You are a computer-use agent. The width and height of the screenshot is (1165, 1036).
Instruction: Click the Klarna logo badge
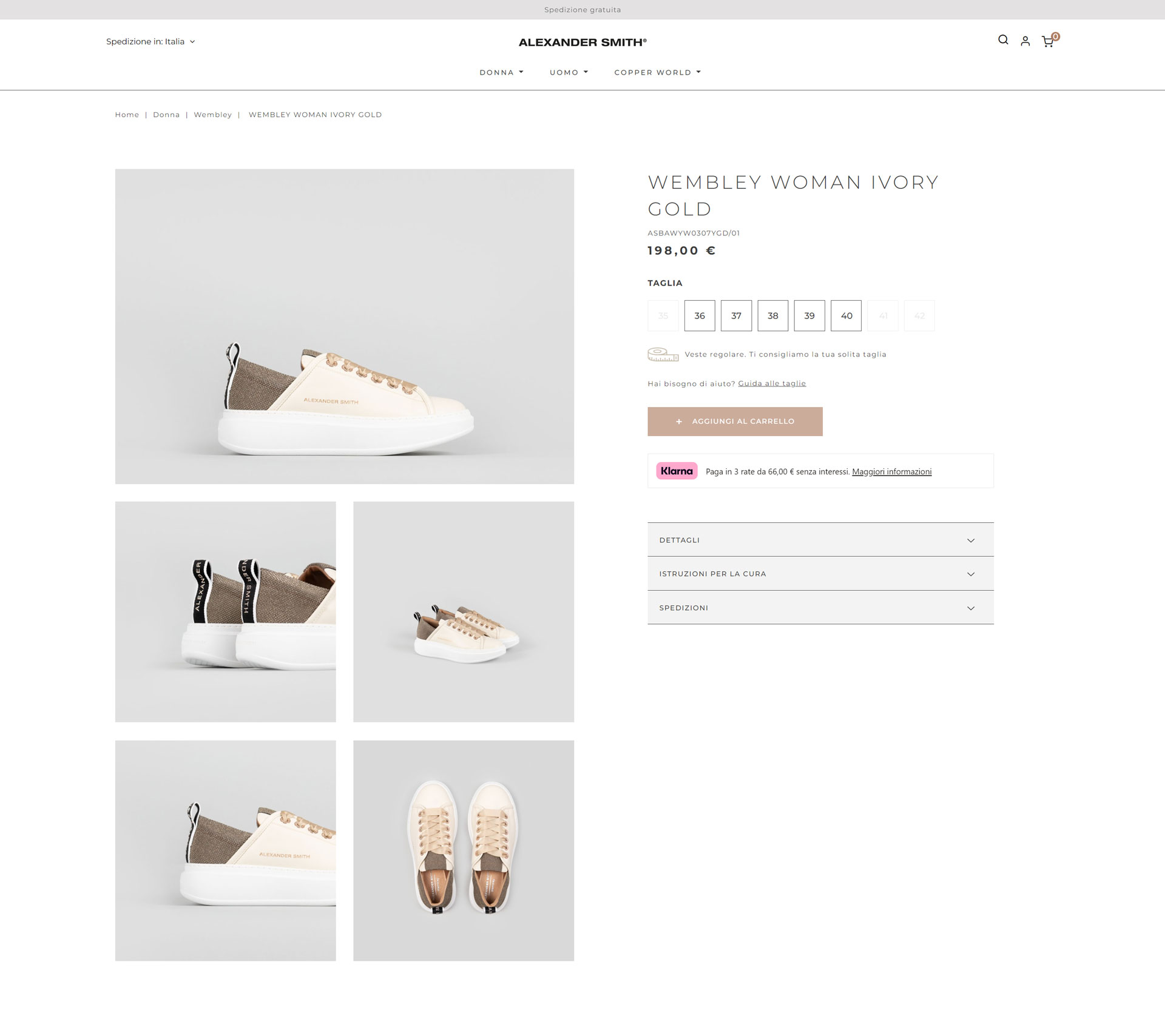pyautogui.click(x=677, y=471)
